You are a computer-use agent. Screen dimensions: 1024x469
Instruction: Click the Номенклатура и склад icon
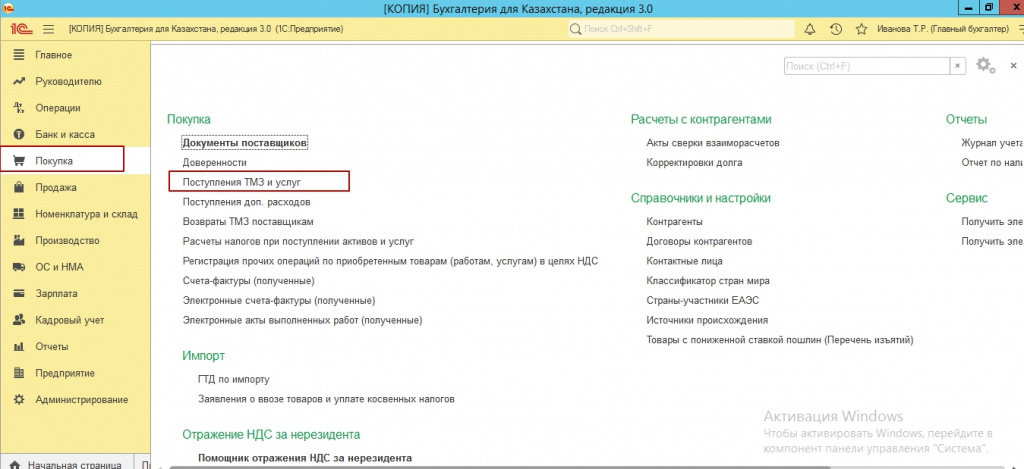click(19, 214)
